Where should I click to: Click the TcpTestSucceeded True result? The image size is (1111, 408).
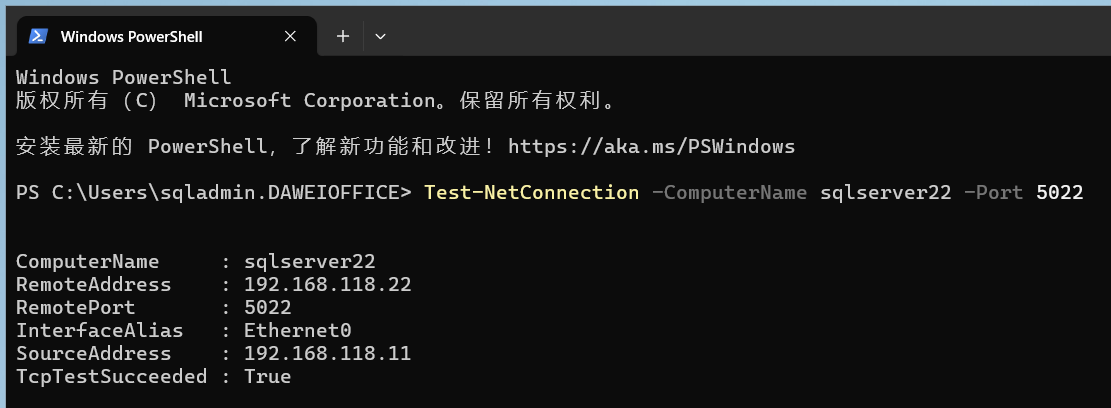tap(267, 377)
